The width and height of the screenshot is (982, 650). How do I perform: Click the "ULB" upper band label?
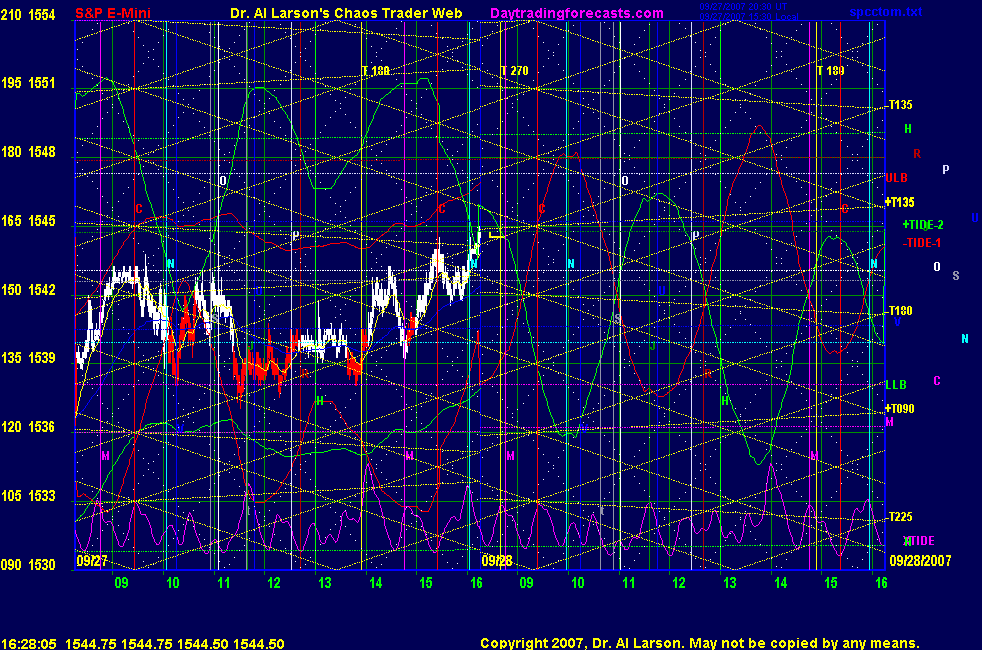(896, 178)
